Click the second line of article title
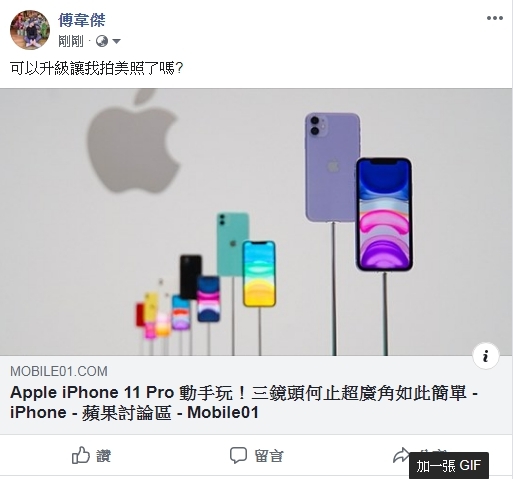The height and width of the screenshot is (479, 513). coord(134,413)
